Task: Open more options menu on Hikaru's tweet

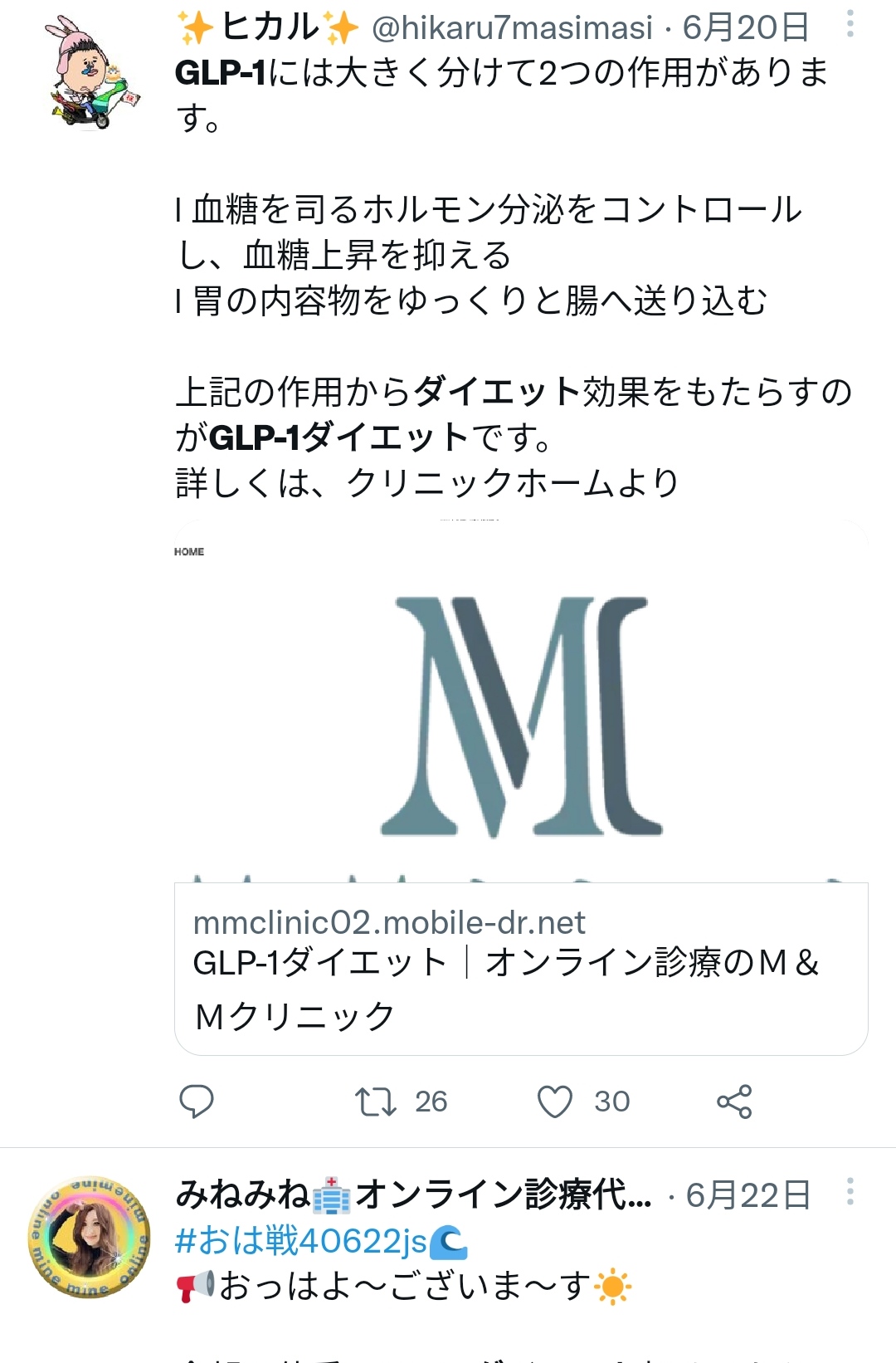Action: pos(850,24)
